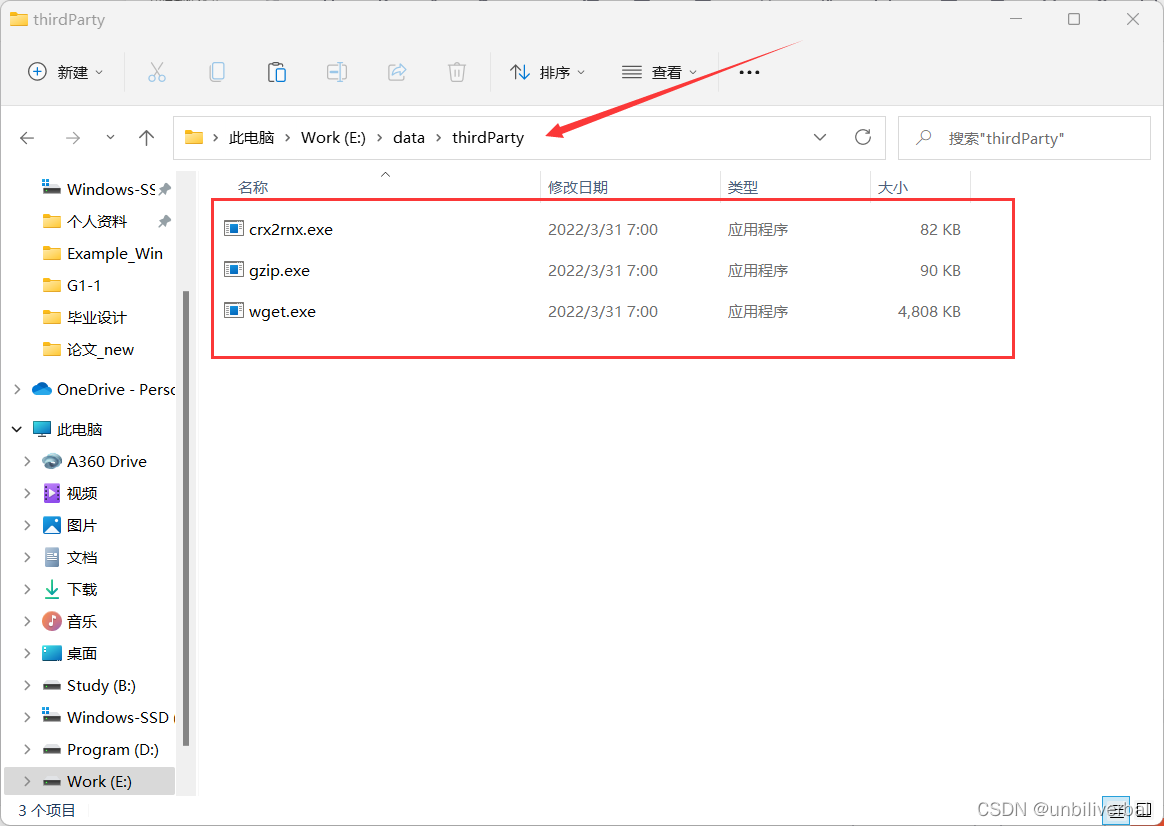
Task: Click the crx2rnx.exe application icon
Action: pos(234,229)
